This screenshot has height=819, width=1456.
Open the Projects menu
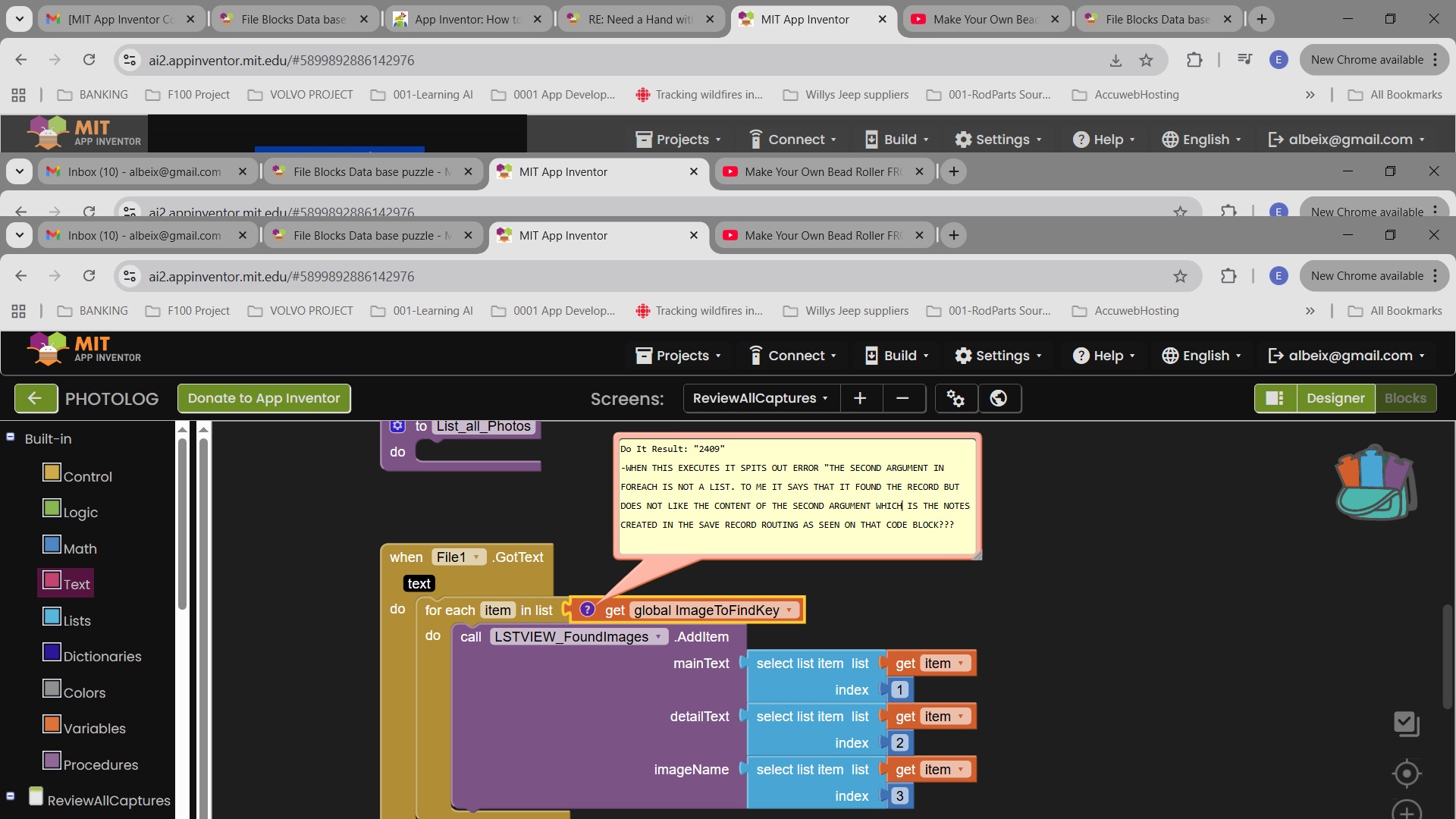(680, 356)
